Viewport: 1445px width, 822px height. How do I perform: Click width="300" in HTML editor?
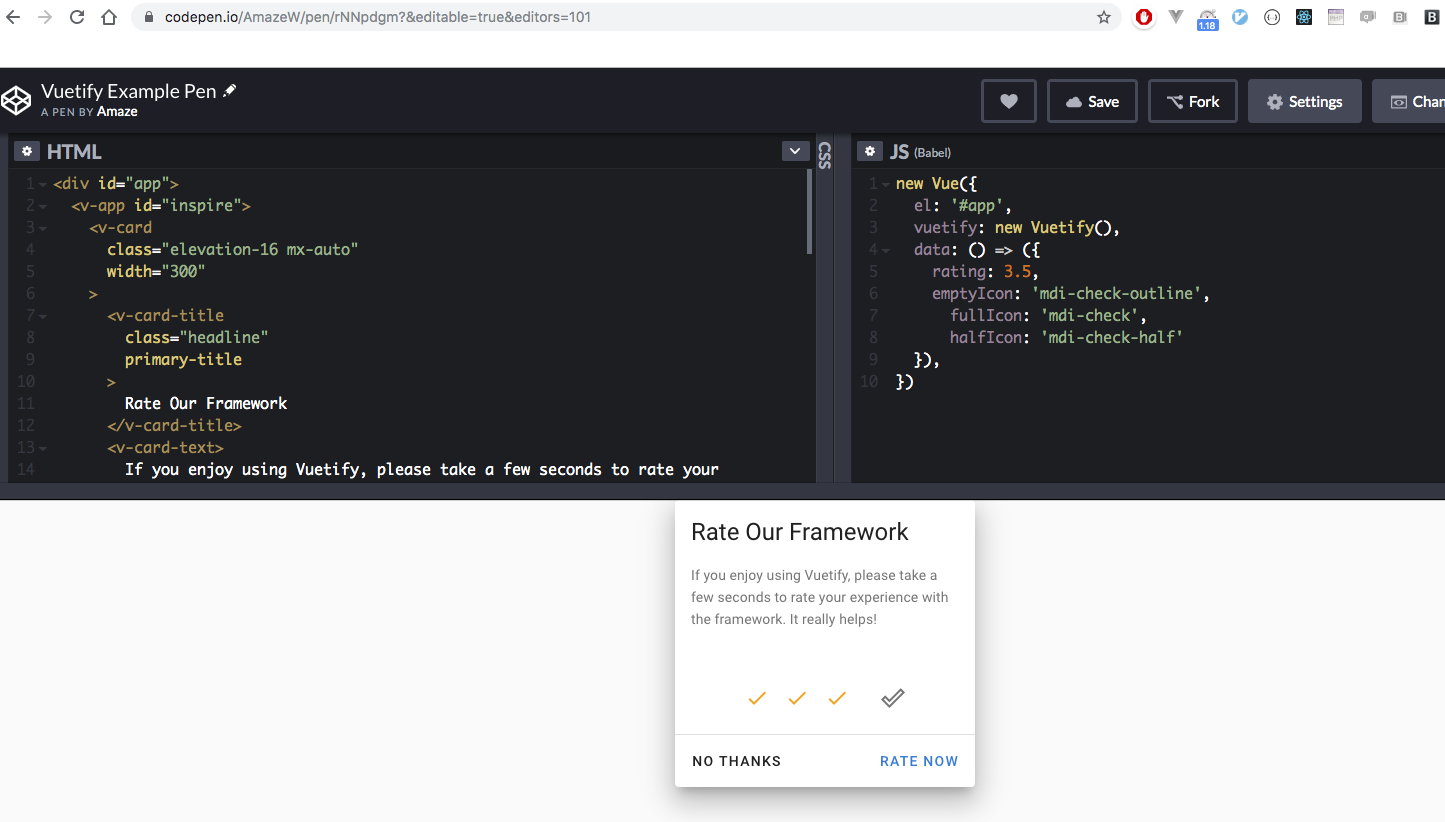point(156,272)
